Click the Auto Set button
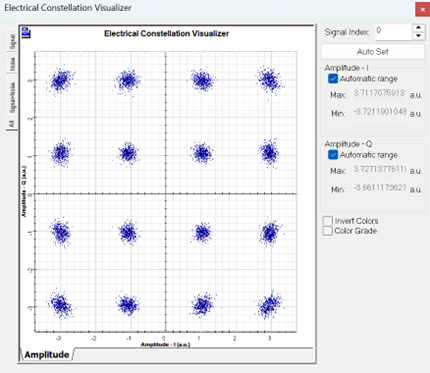Image resolution: width=430 pixels, height=373 pixels. [x=373, y=52]
